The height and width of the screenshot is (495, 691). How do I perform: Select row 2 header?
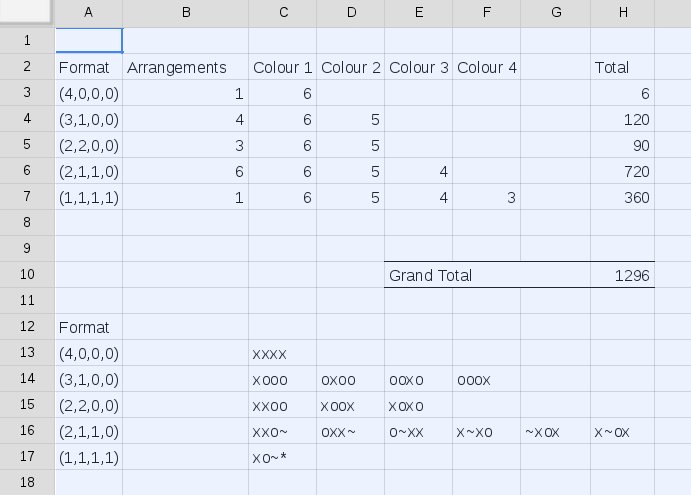27,67
